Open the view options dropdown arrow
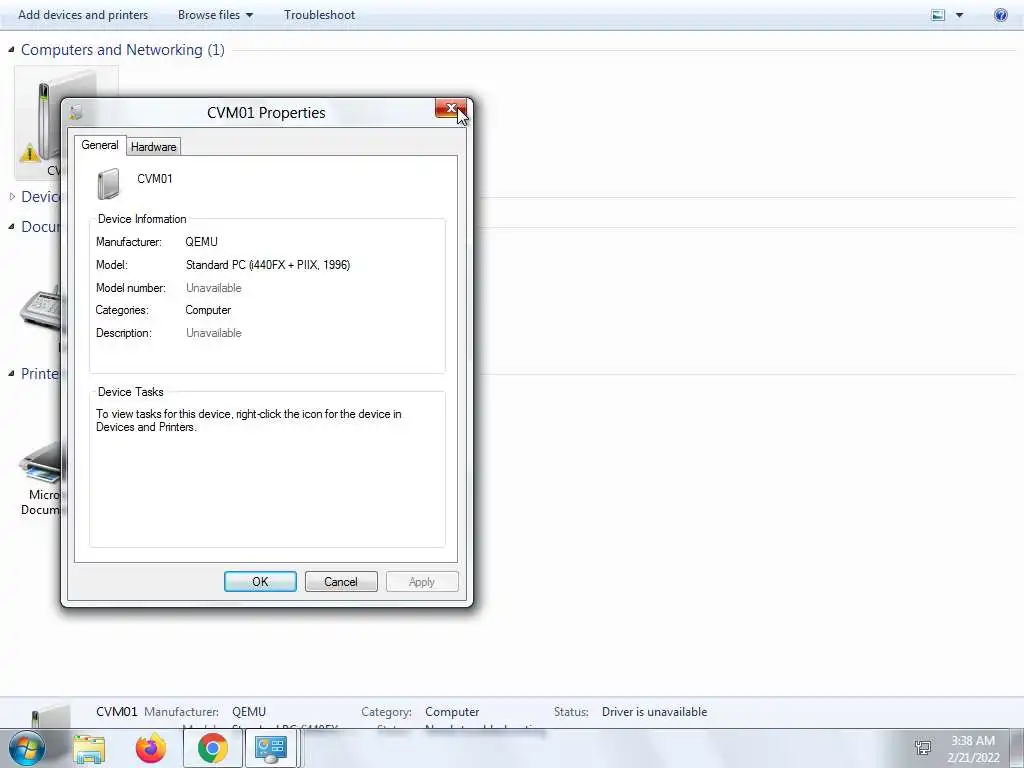 click(959, 15)
